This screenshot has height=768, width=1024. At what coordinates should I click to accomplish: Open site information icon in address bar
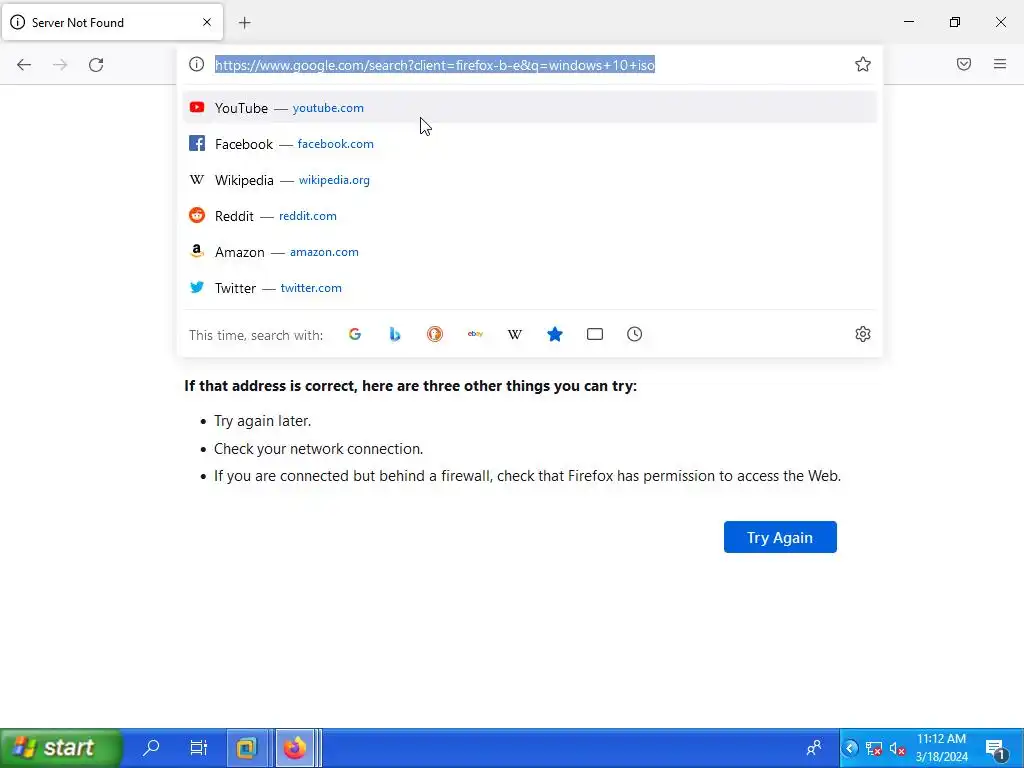(197, 64)
